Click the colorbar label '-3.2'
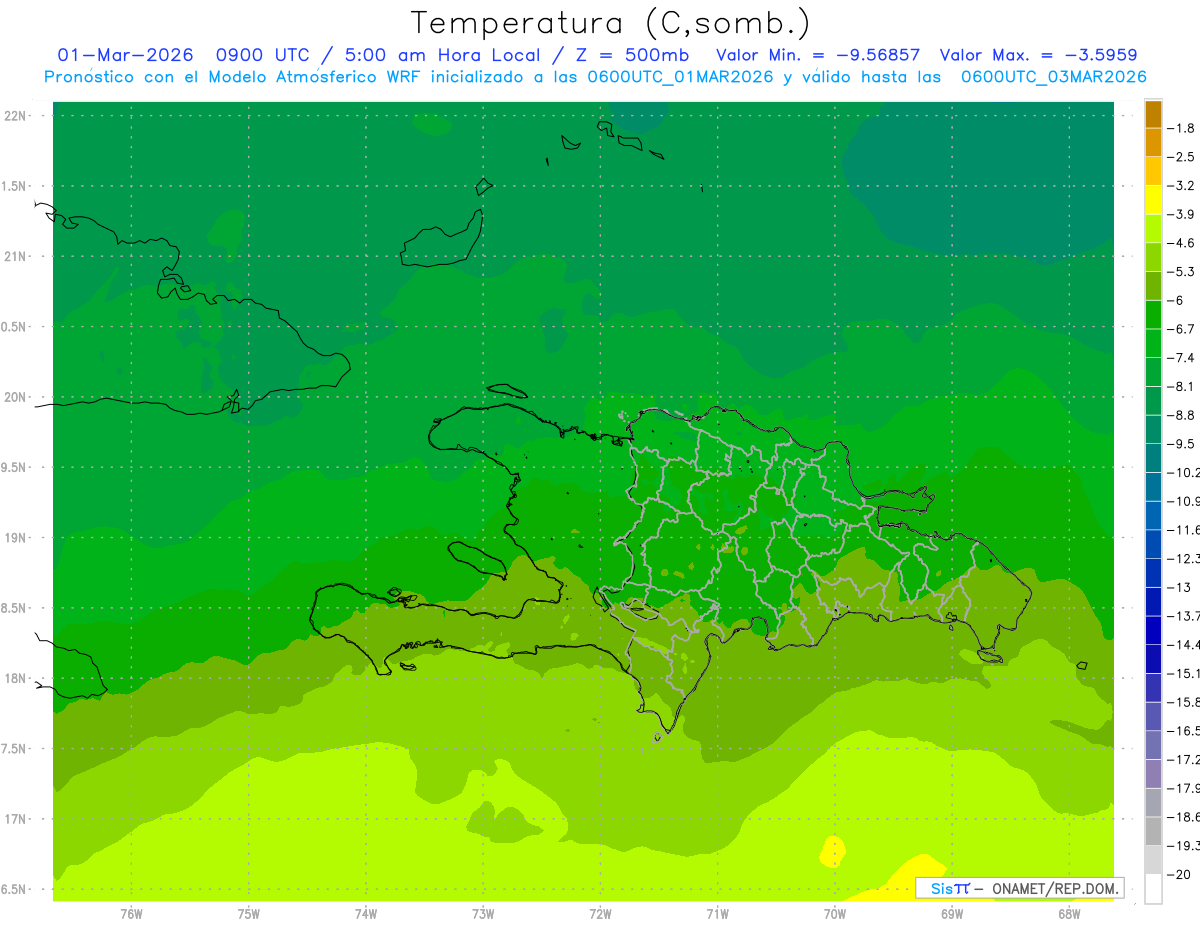The height and width of the screenshot is (927, 1200). click(x=1183, y=186)
